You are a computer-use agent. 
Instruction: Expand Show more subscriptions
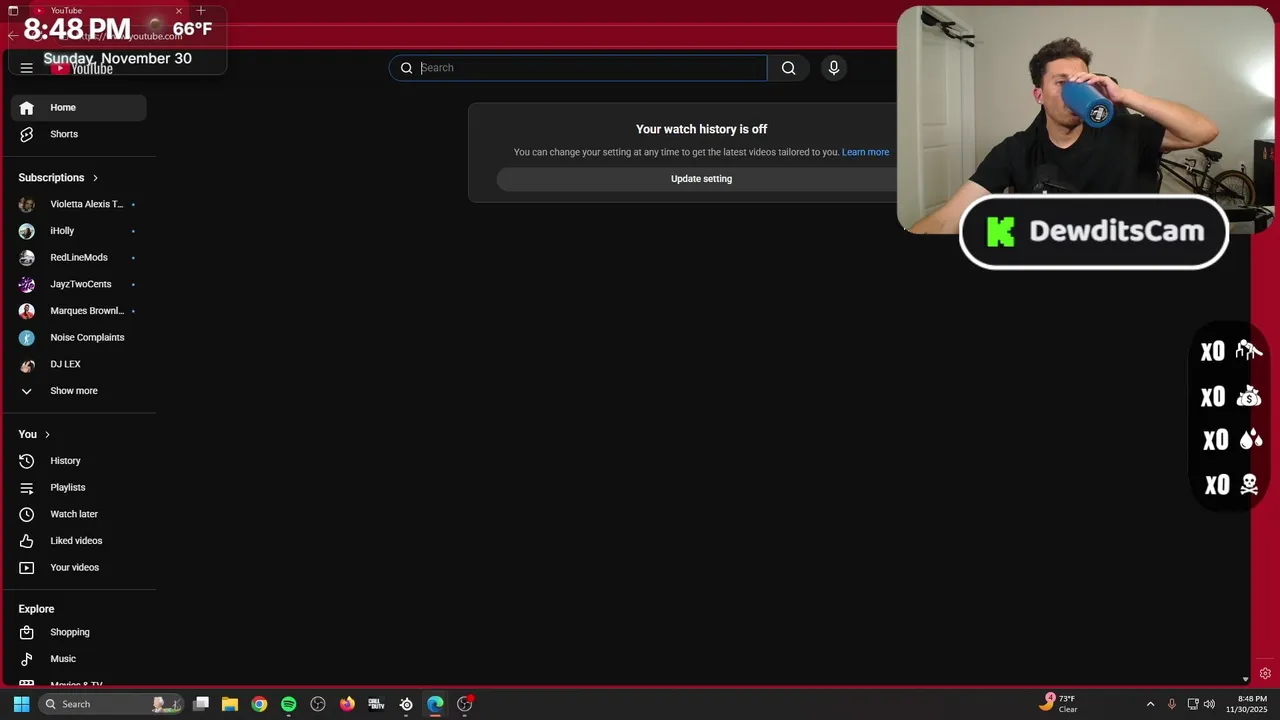74,391
